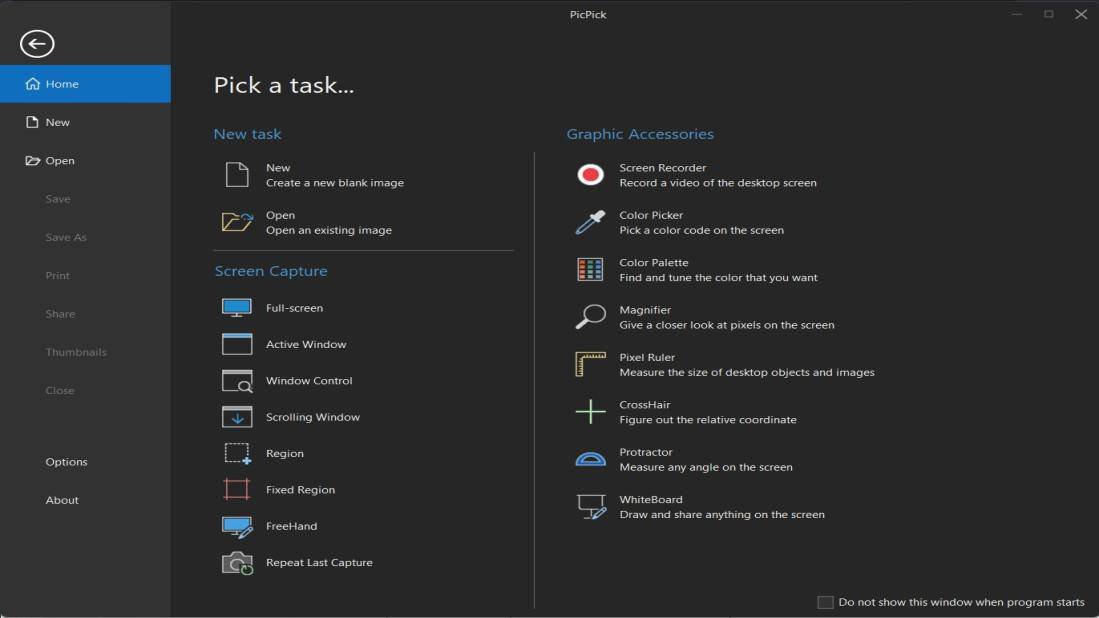
Task: Click the Full-screen monitor icon
Action: pos(237,308)
